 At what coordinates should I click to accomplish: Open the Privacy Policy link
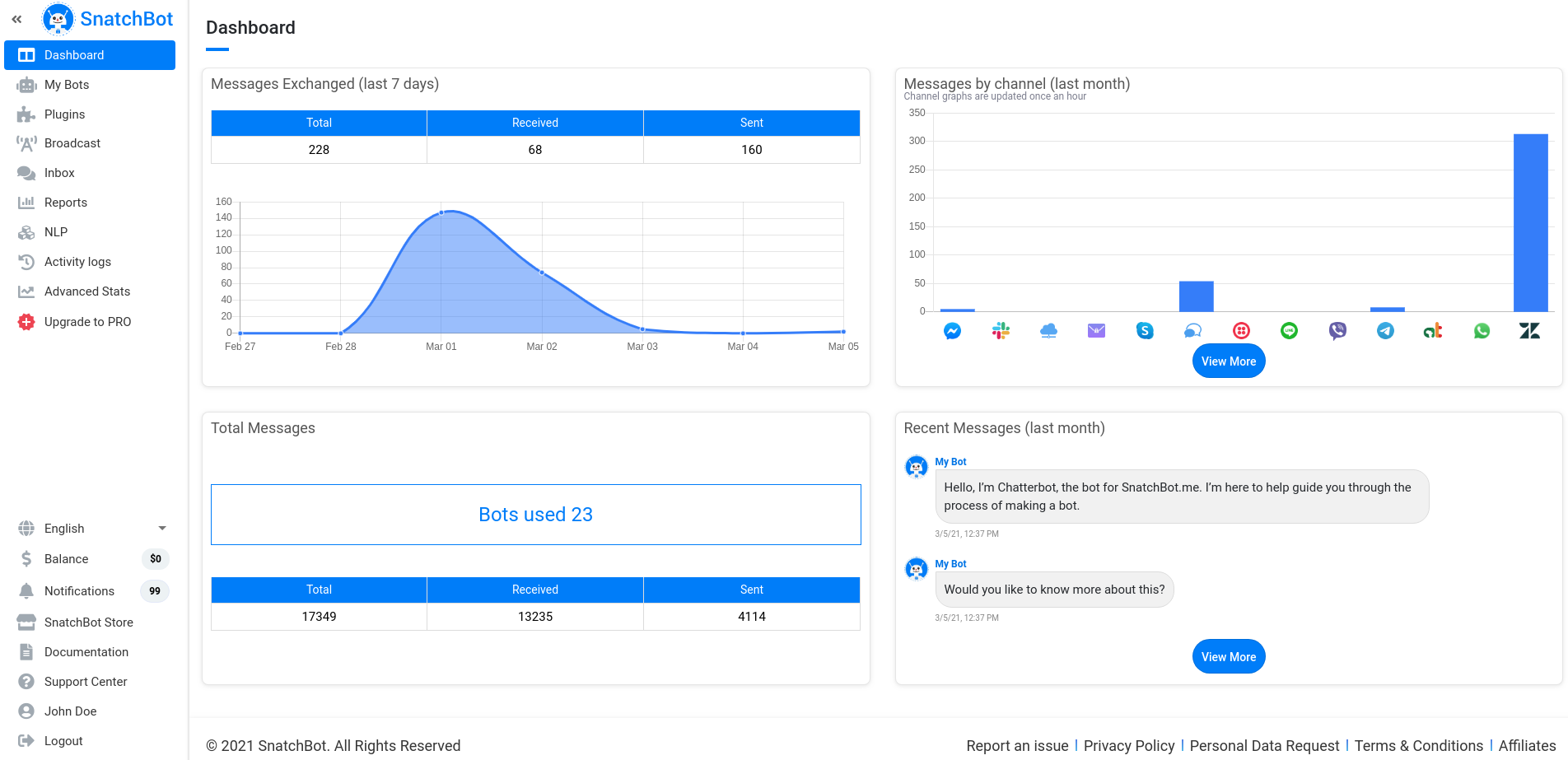[x=1129, y=746]
